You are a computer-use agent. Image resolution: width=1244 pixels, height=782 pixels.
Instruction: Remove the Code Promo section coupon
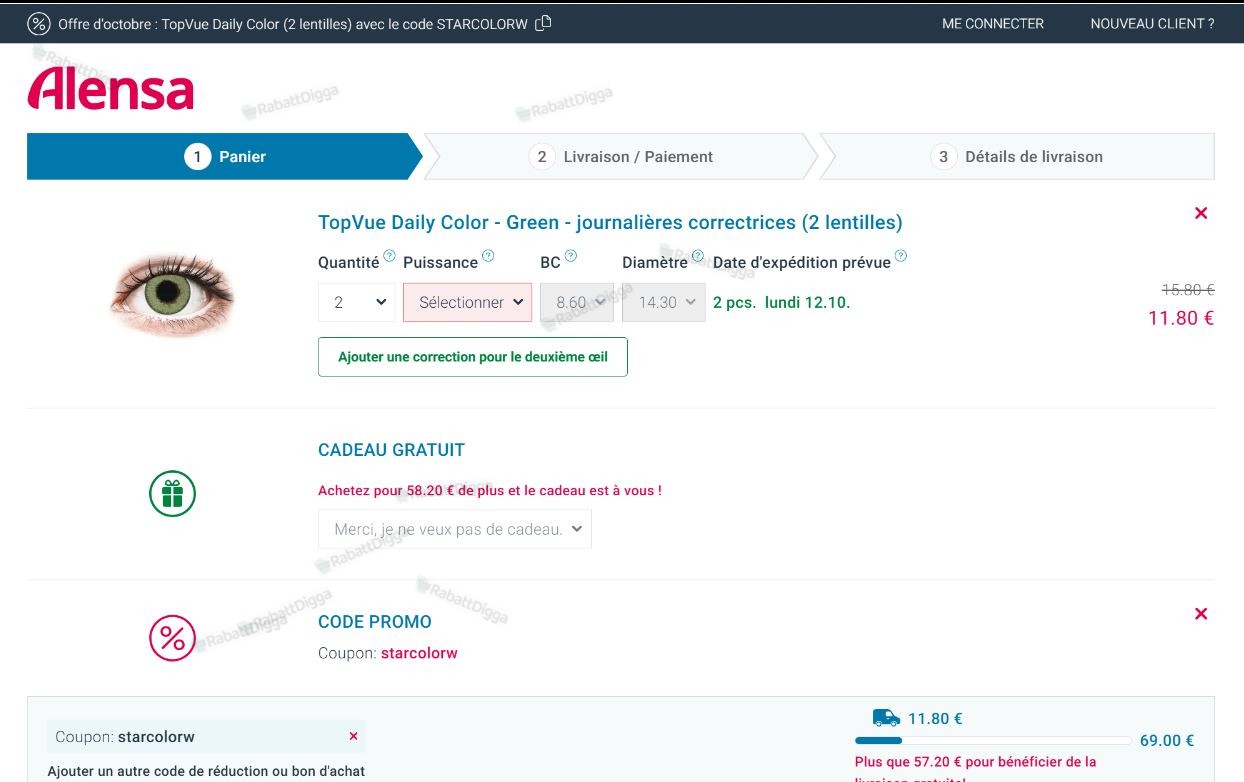coord(1201,614)
